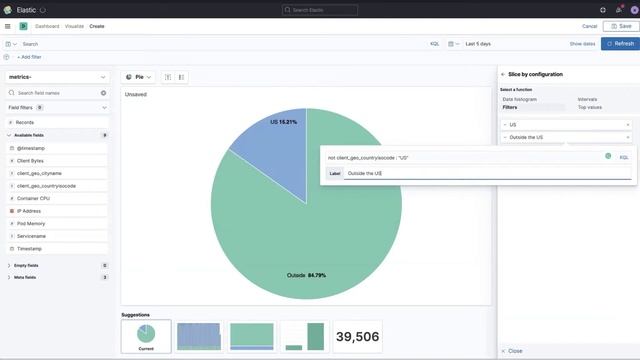This screenshot has height=360, width=640.
Task: Select the client_geo_cityname field
Action: tap(57, 173)
